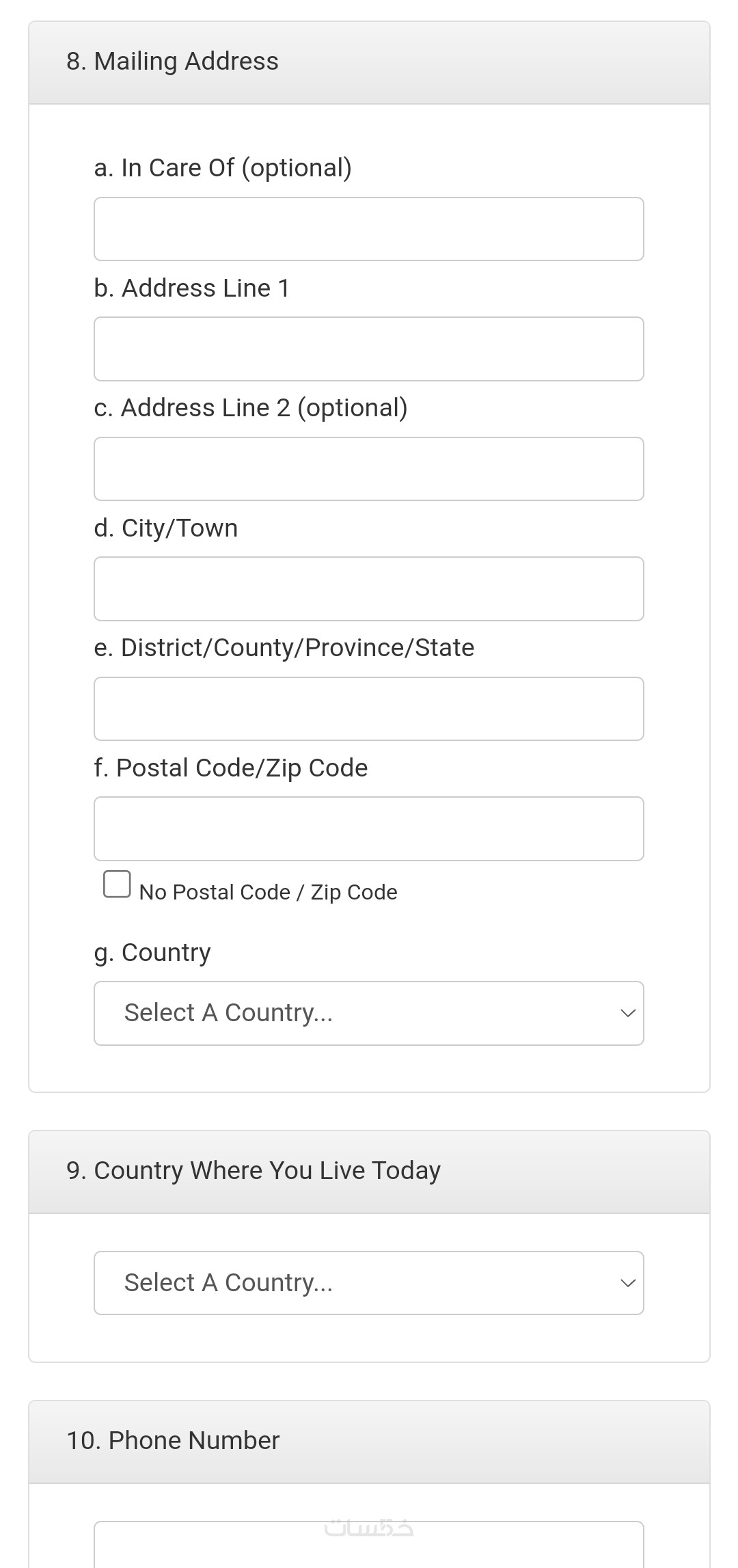Click the Phone Number input field
The width and height of the screenshot is (738, 1568).
[x=368, y=1547]
